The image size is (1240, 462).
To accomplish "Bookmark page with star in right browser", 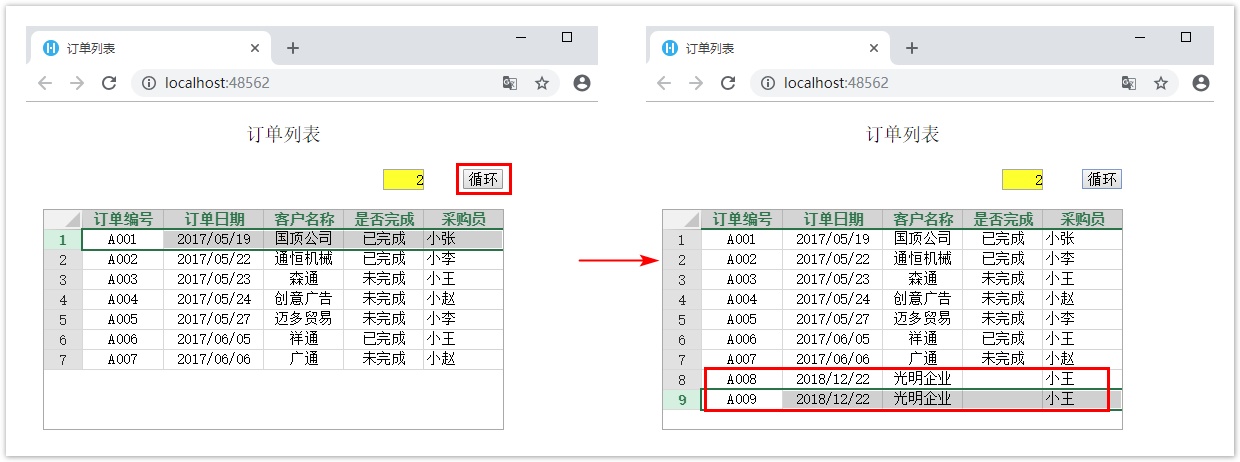I will click(1161, 83).
